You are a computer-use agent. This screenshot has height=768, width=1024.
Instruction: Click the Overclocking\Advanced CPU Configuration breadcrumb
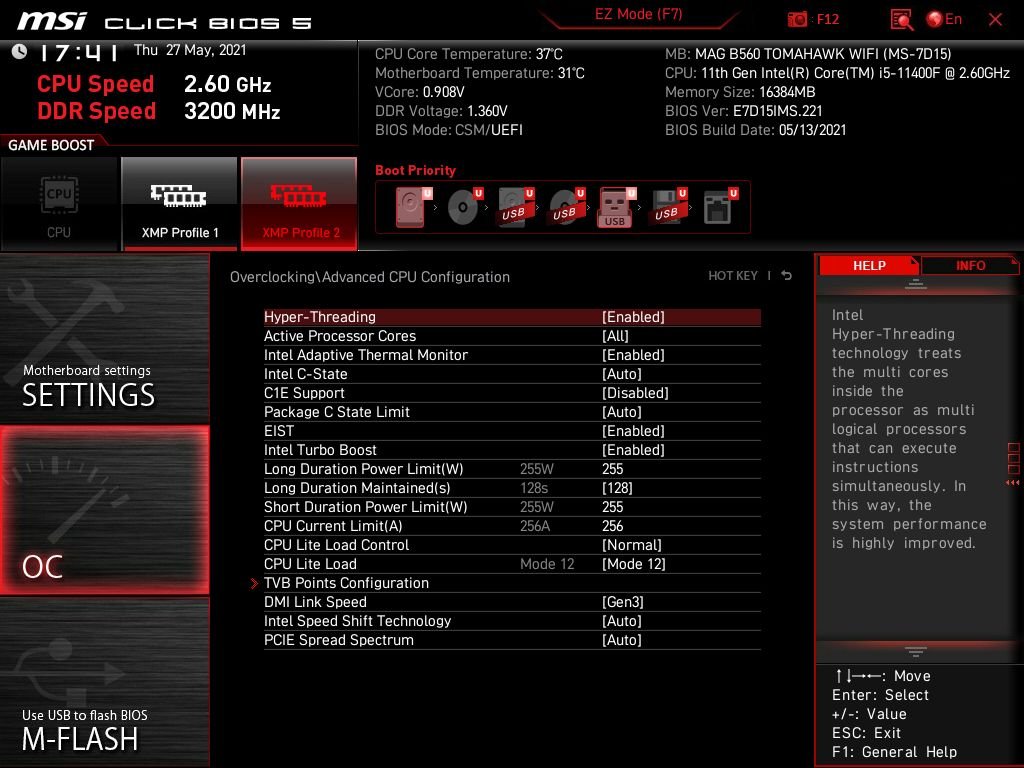(x=370, y=277)
